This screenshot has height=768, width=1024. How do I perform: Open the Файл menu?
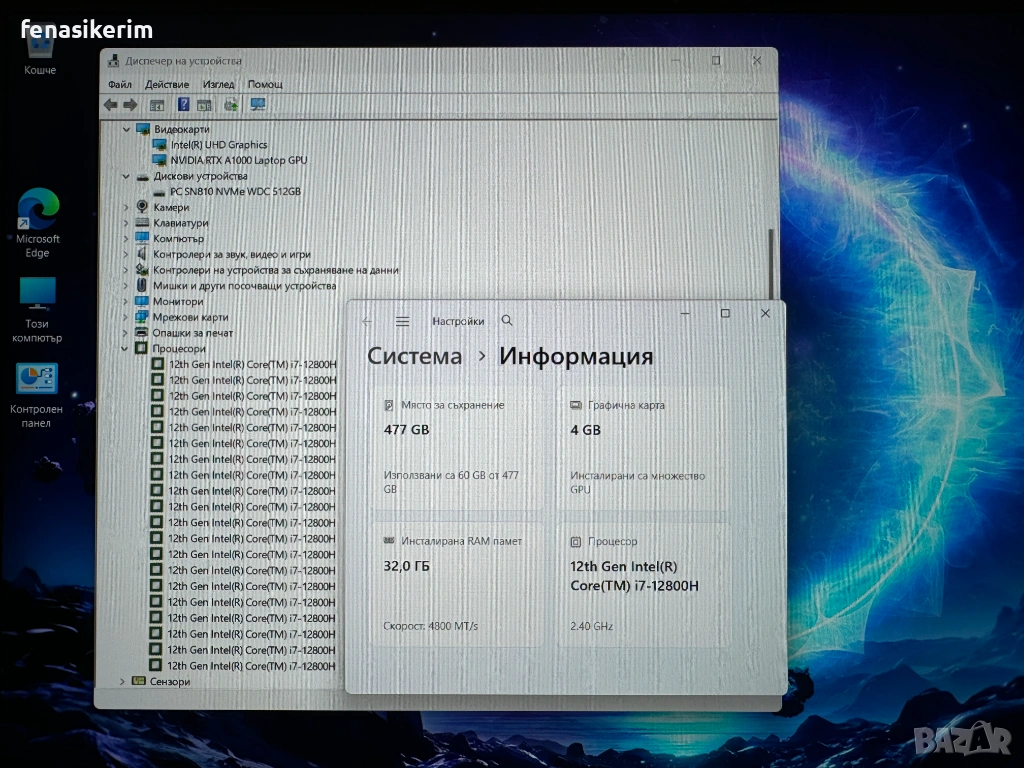(119, 84)
